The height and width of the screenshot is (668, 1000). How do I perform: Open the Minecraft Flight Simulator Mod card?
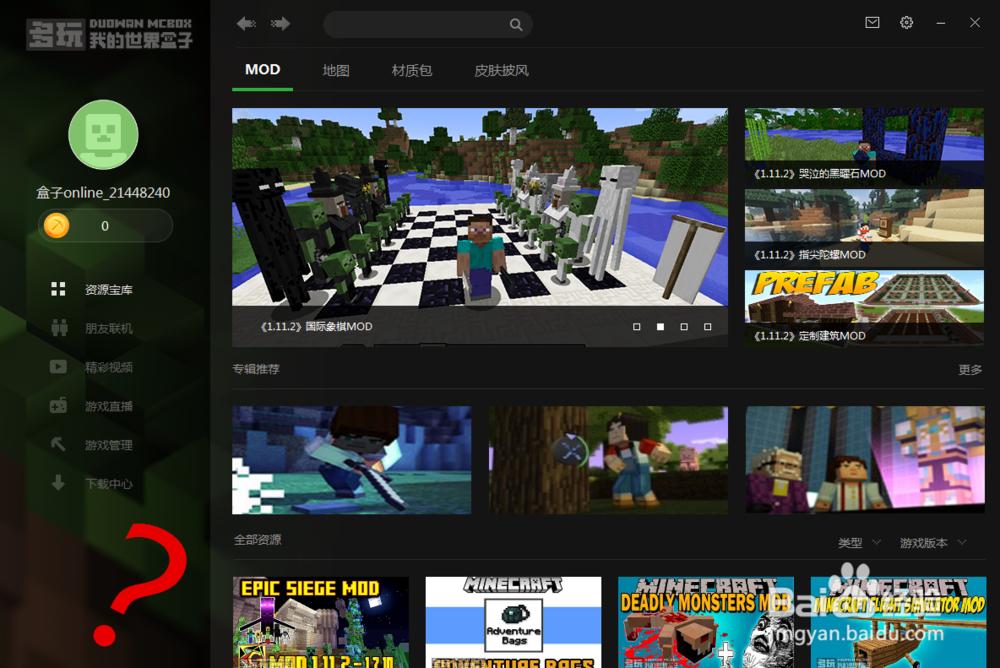899,622
